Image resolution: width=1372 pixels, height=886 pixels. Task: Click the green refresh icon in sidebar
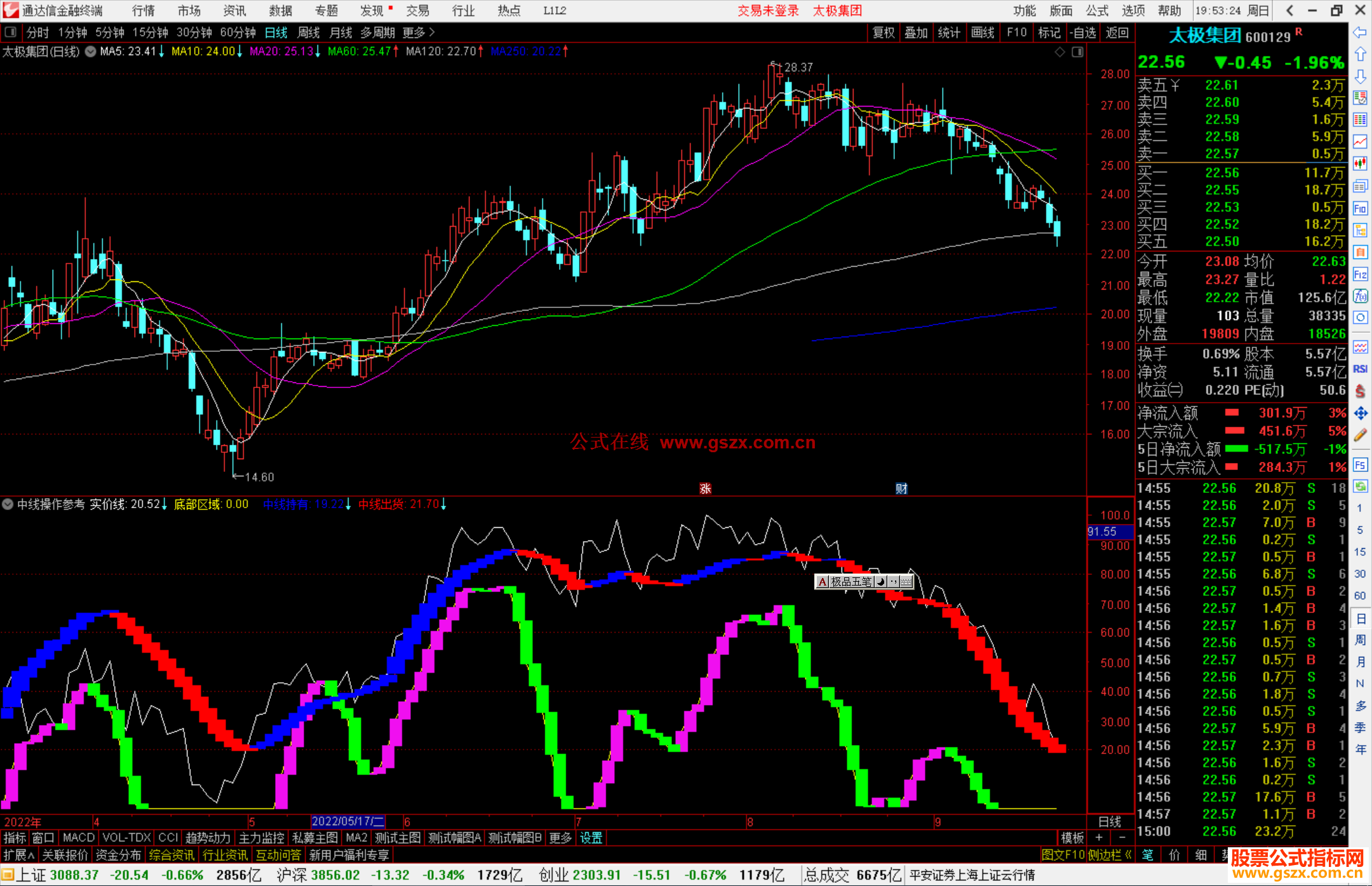click(1360, 487)
